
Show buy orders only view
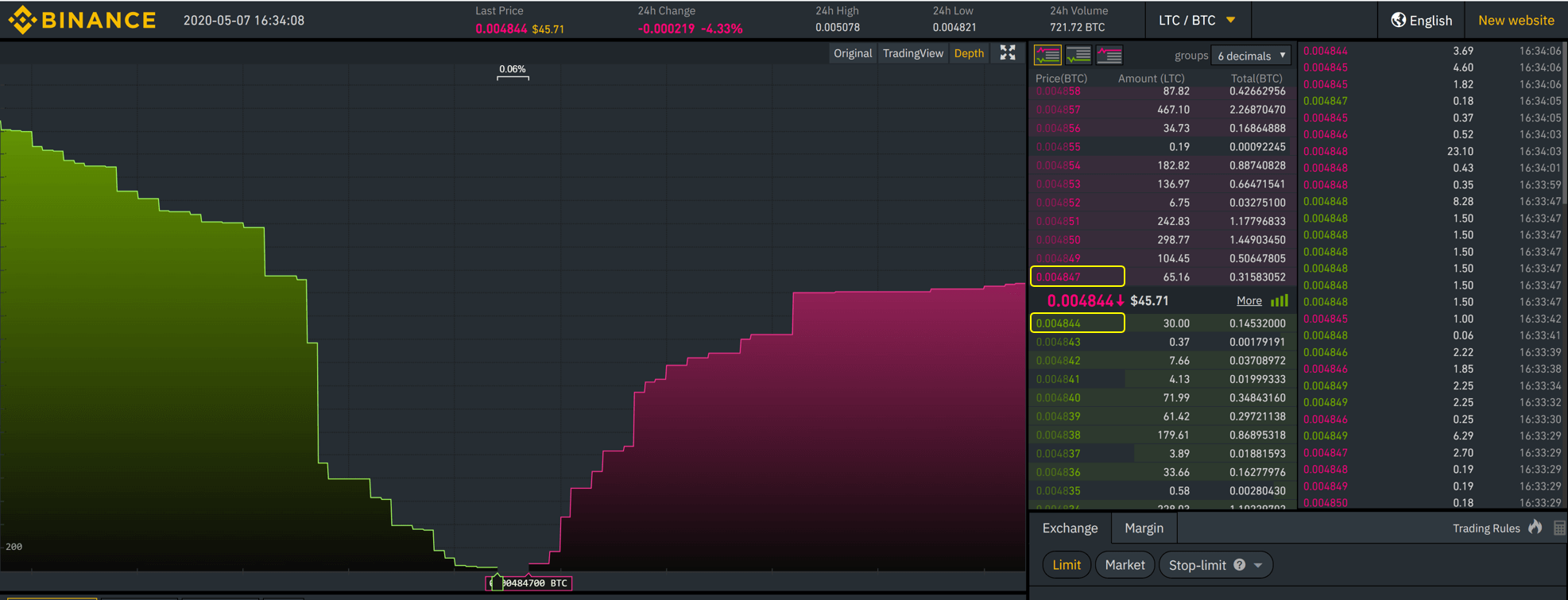tap(1078, 55)
